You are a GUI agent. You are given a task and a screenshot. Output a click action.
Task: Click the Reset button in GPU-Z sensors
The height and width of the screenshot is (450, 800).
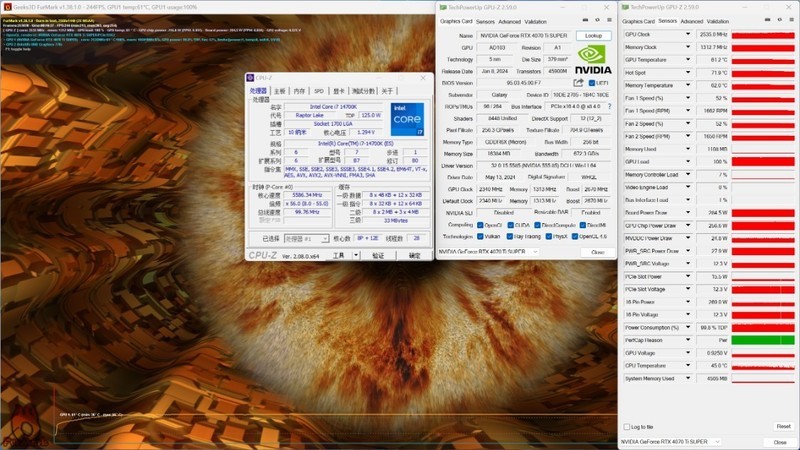pos(783,426)
